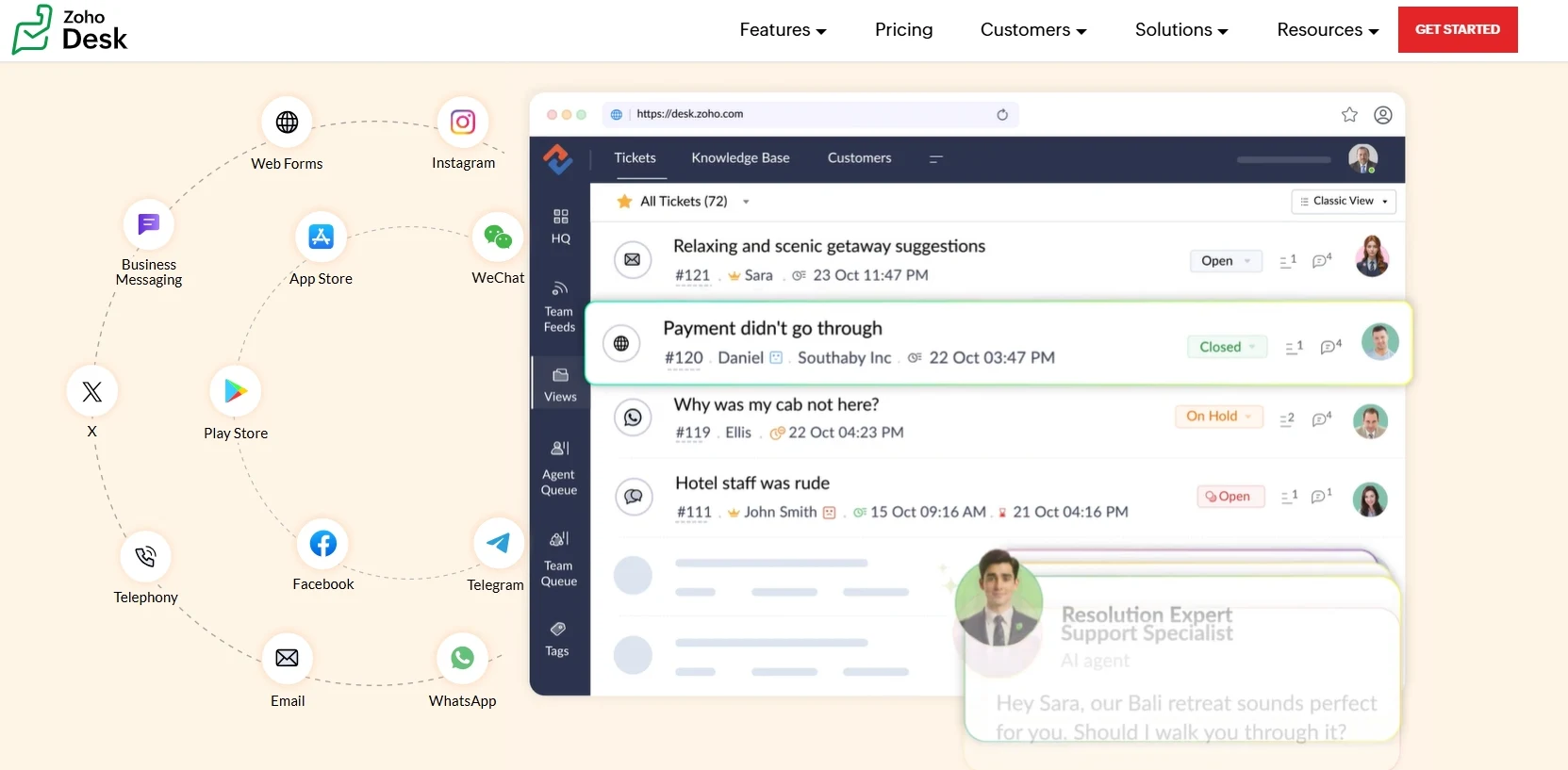Click the Telegram channel icon
This screenshot has width=1568, height=770.
click(x=497, y=543)
